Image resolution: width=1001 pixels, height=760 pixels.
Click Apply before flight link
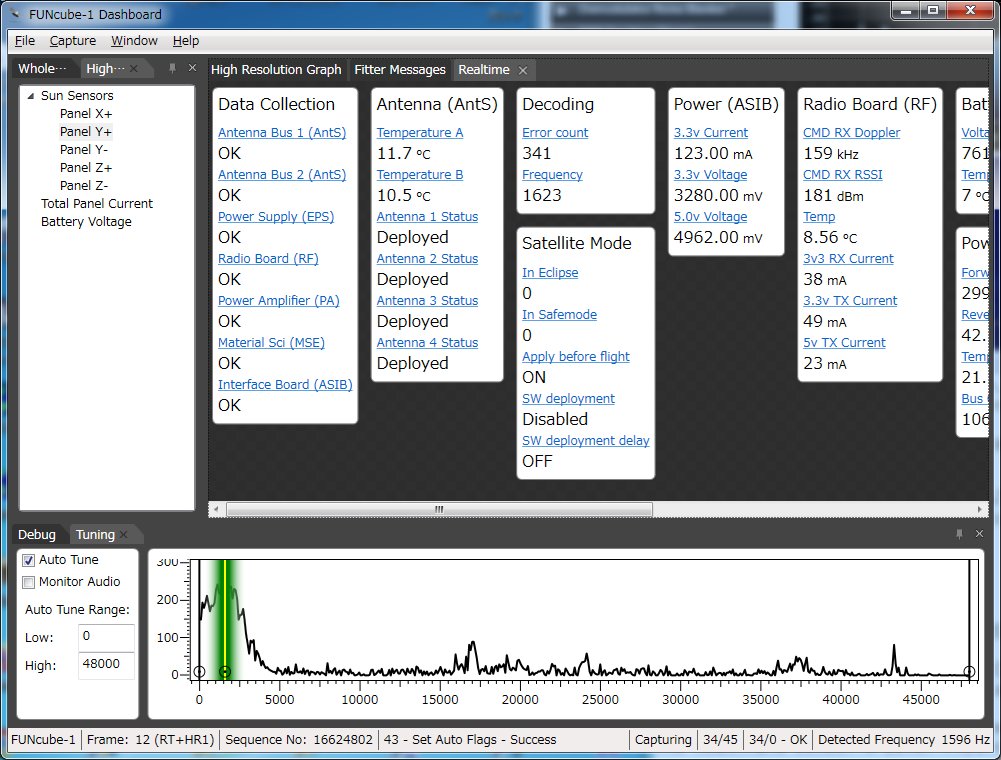point(576,356)
